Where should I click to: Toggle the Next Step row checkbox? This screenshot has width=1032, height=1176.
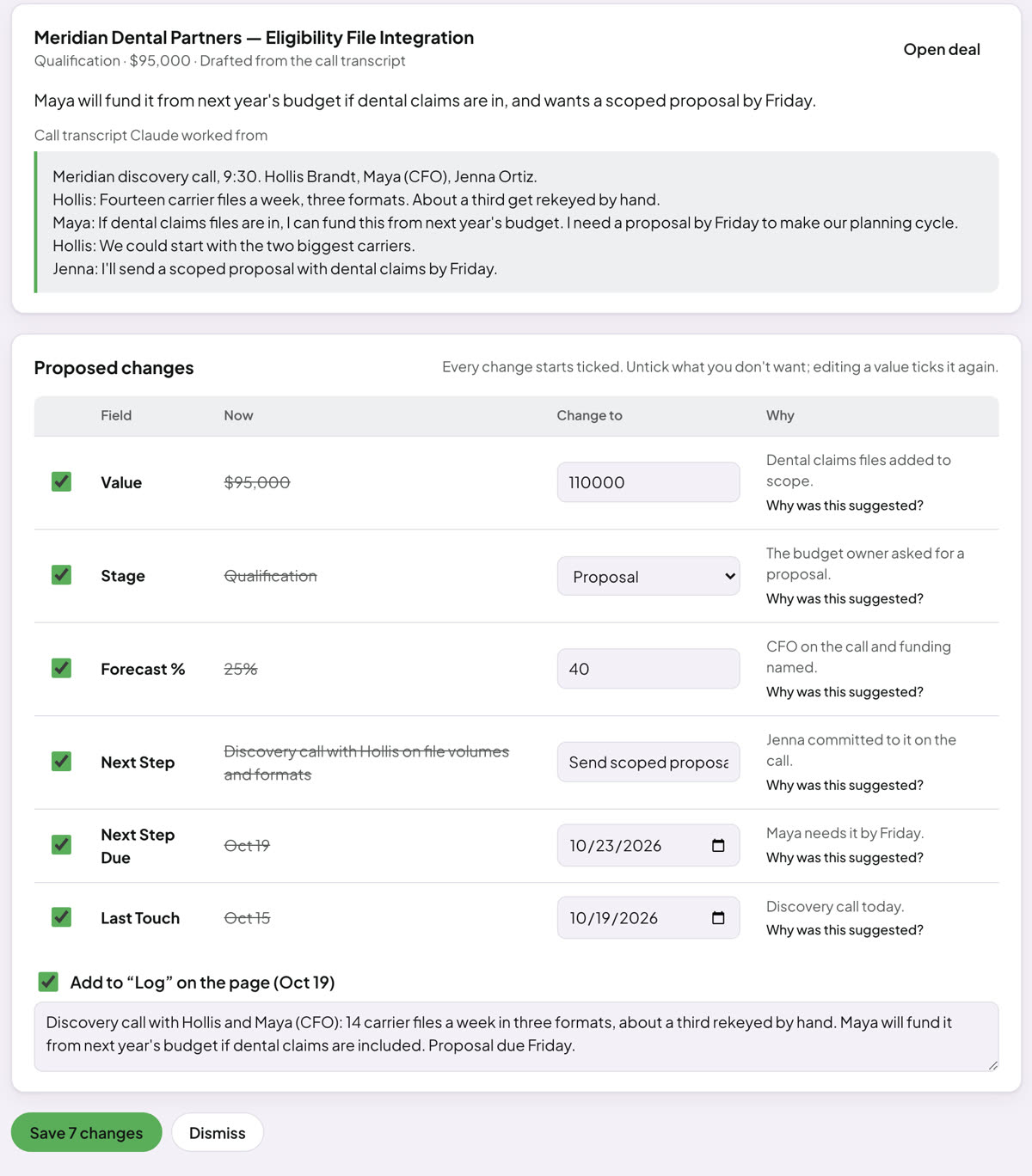tap(61, 762)
